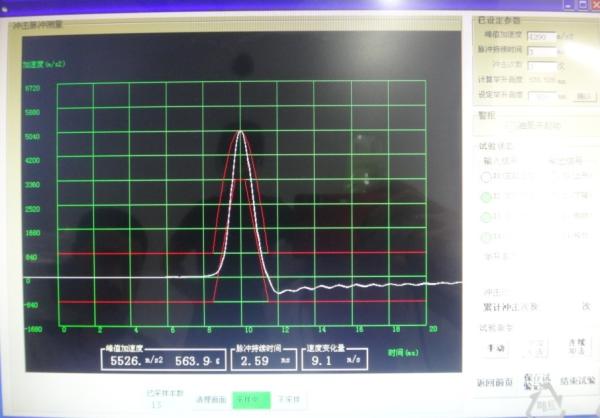
Task: Click the window minimize button in title bar
Action: click(569, 5)
